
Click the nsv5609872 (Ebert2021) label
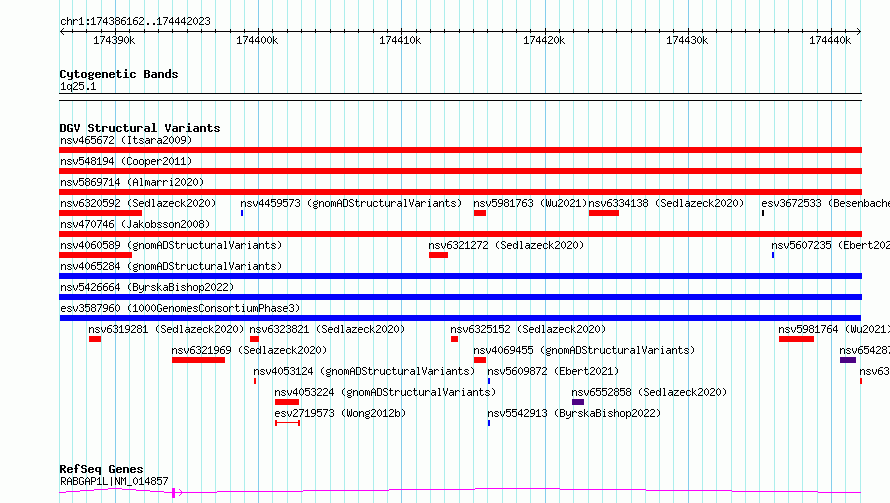pos(553,371)
